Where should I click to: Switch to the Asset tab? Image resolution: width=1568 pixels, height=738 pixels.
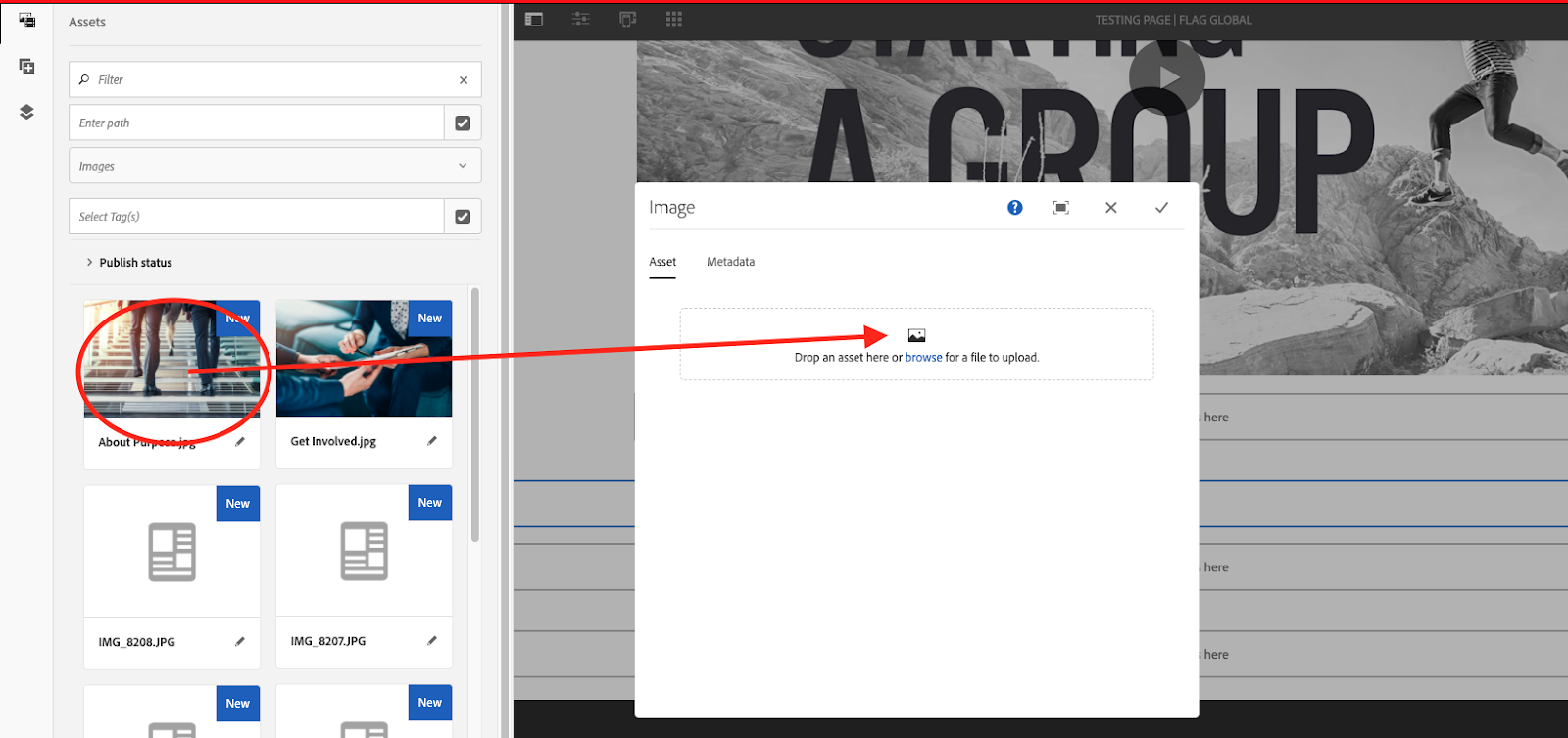662,262
